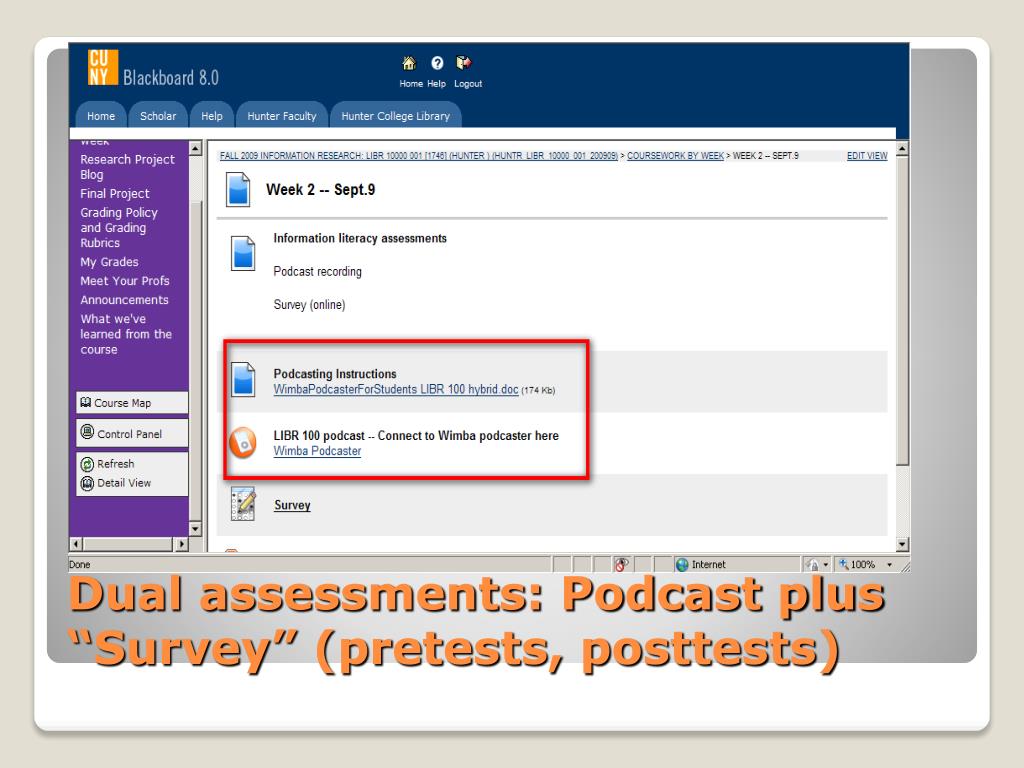Open the Control Panel button
The height and width of the screenshot is (768, 1024).
(132, 433)
